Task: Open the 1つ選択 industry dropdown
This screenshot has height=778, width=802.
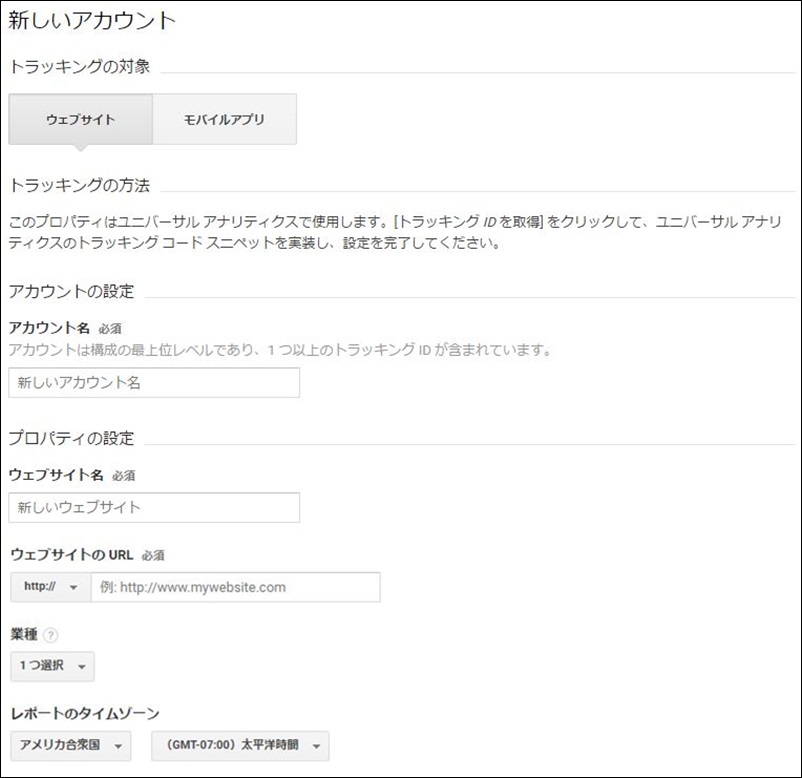Action: tap(52, 666)
